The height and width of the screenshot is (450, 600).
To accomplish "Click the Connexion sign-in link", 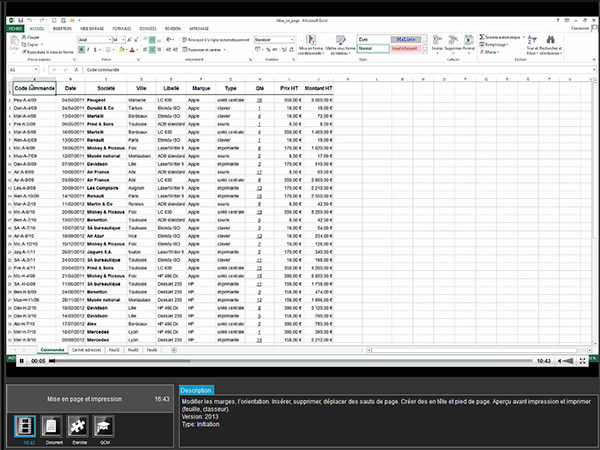I will 580,28.
